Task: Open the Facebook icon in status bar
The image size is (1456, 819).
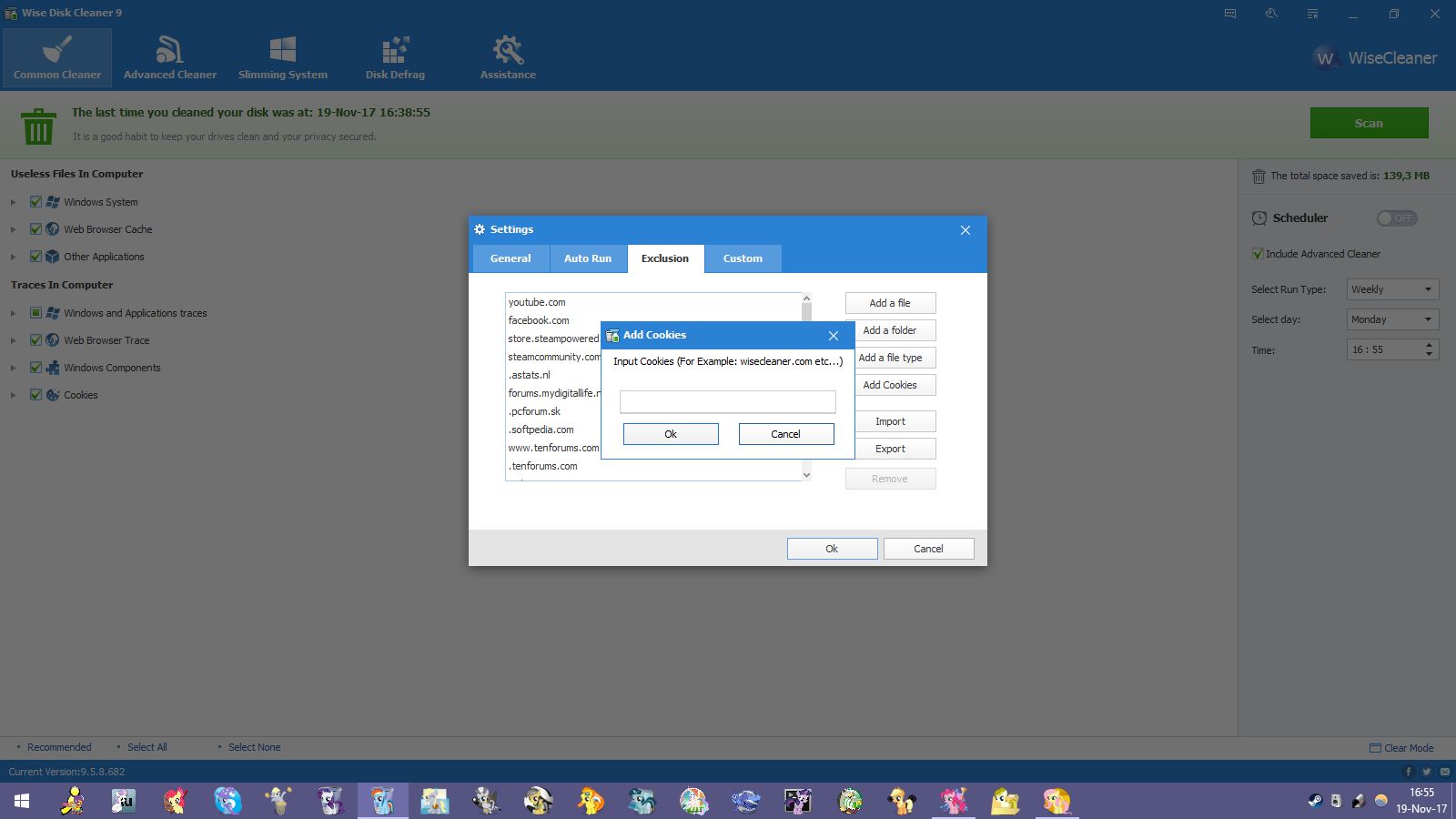Action: click(x=1409, y=772)
